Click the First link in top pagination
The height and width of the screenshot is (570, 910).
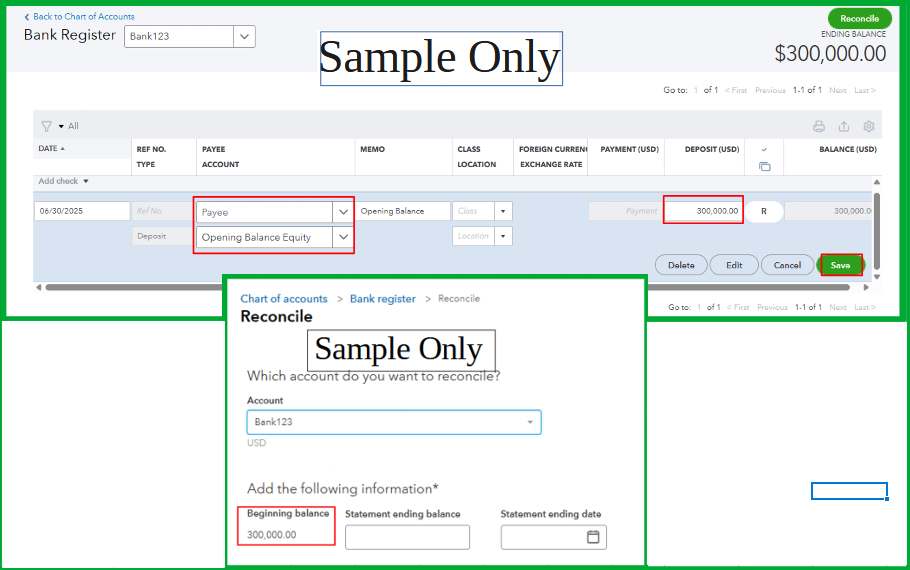point(736,91)
